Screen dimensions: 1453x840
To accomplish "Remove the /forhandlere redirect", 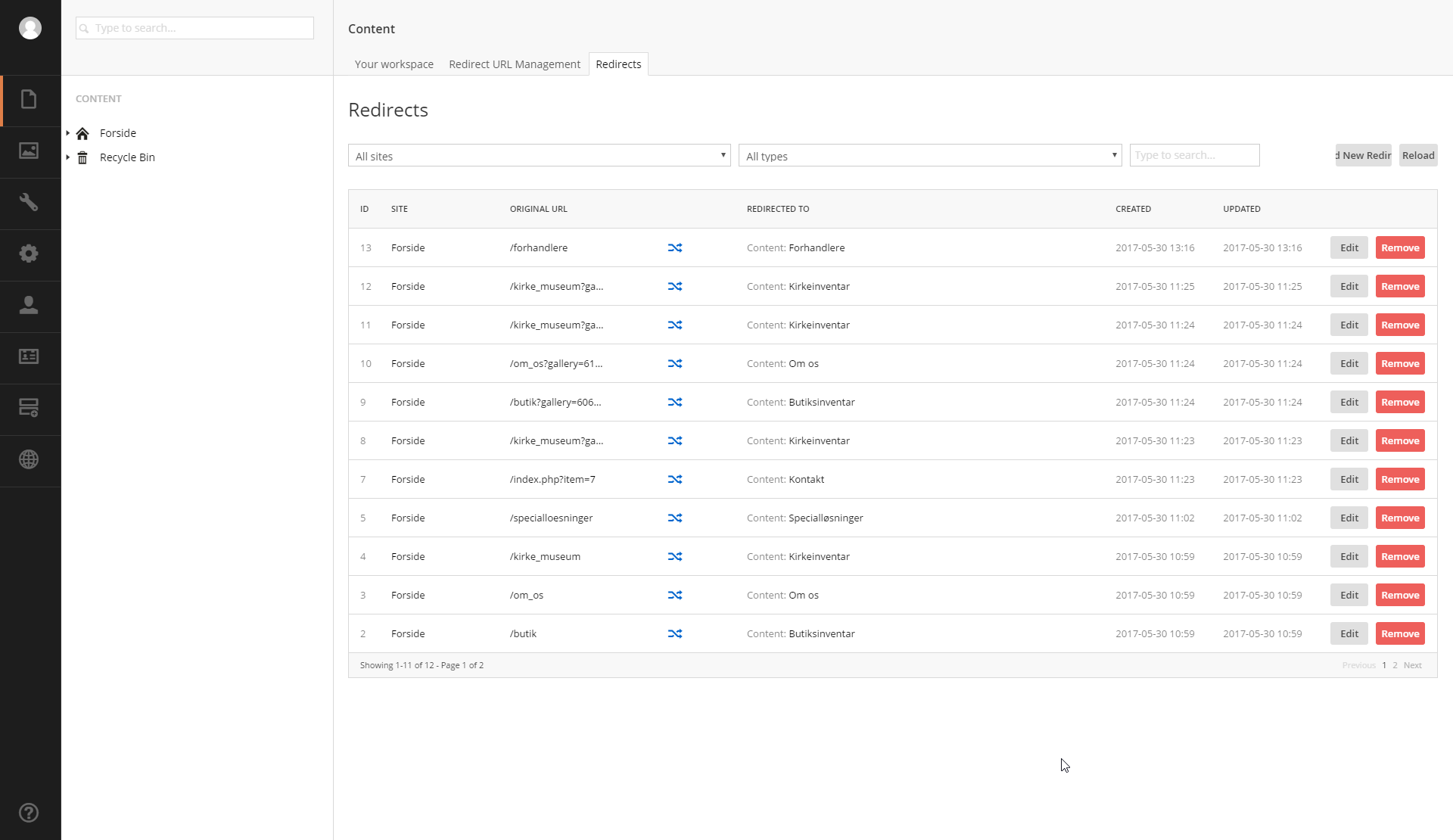I will click(1400, 247).
